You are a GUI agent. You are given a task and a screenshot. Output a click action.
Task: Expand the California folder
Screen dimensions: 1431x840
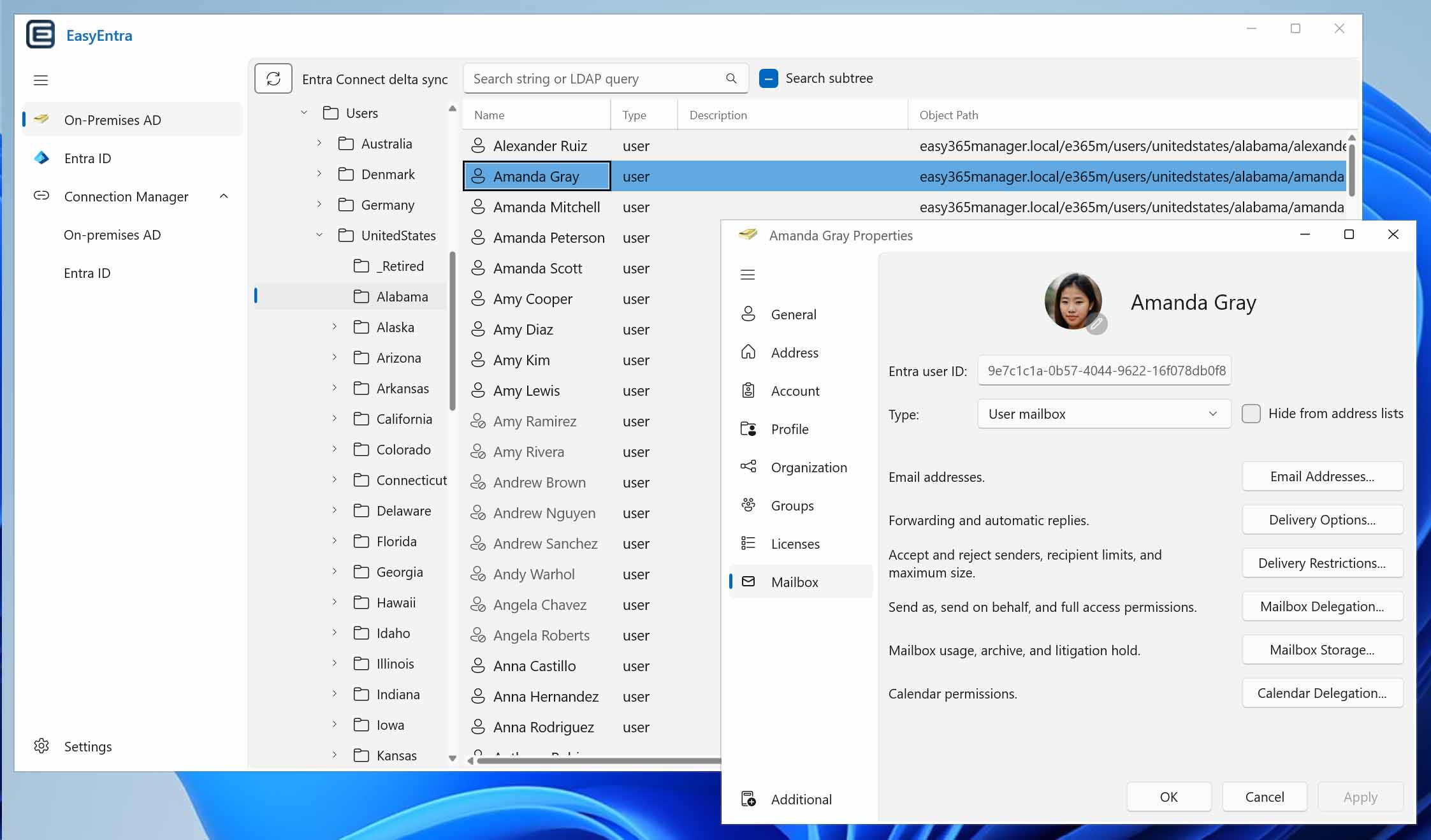(x=335, y=419)
